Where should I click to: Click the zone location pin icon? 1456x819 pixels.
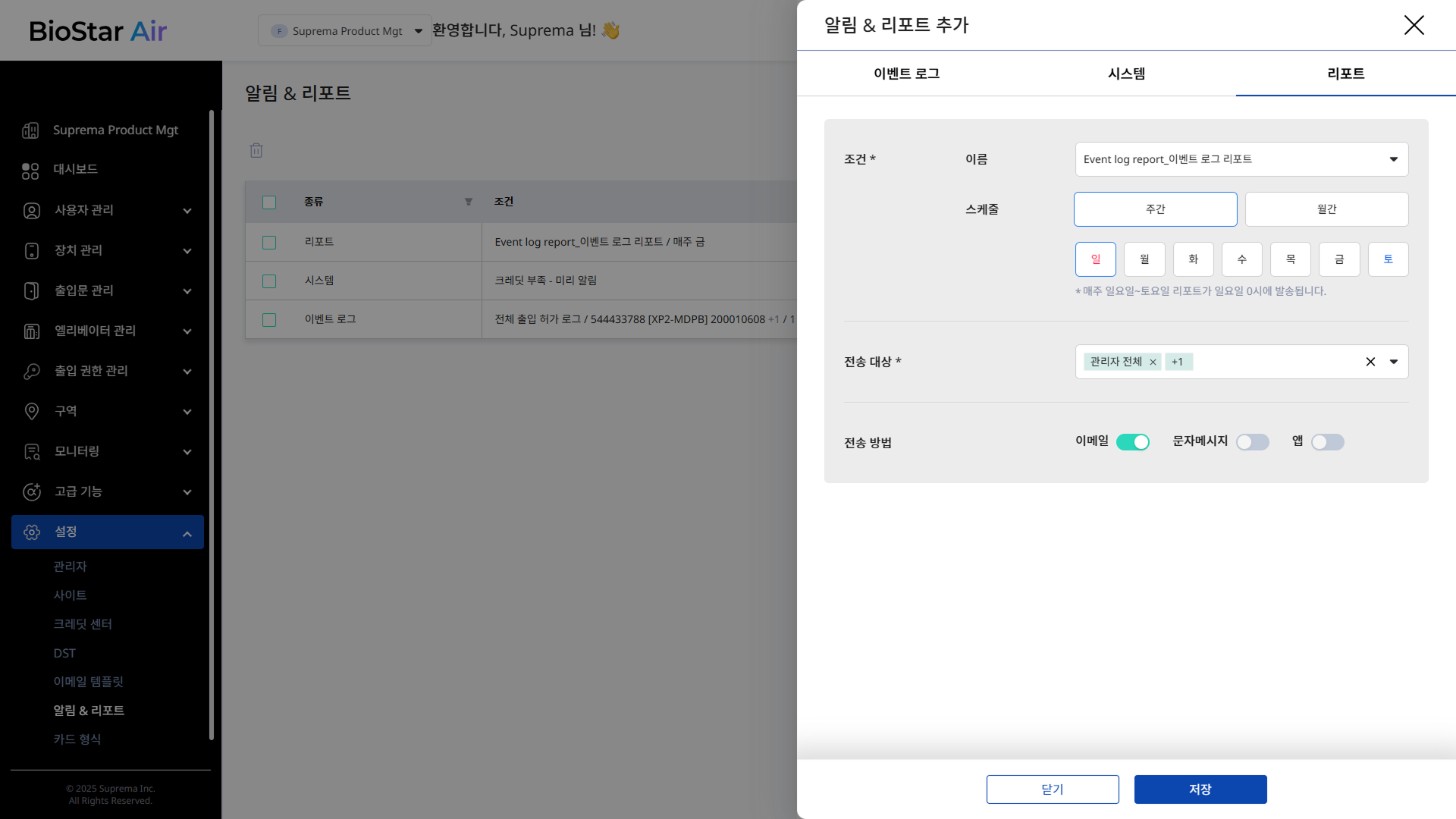point(31,412)
